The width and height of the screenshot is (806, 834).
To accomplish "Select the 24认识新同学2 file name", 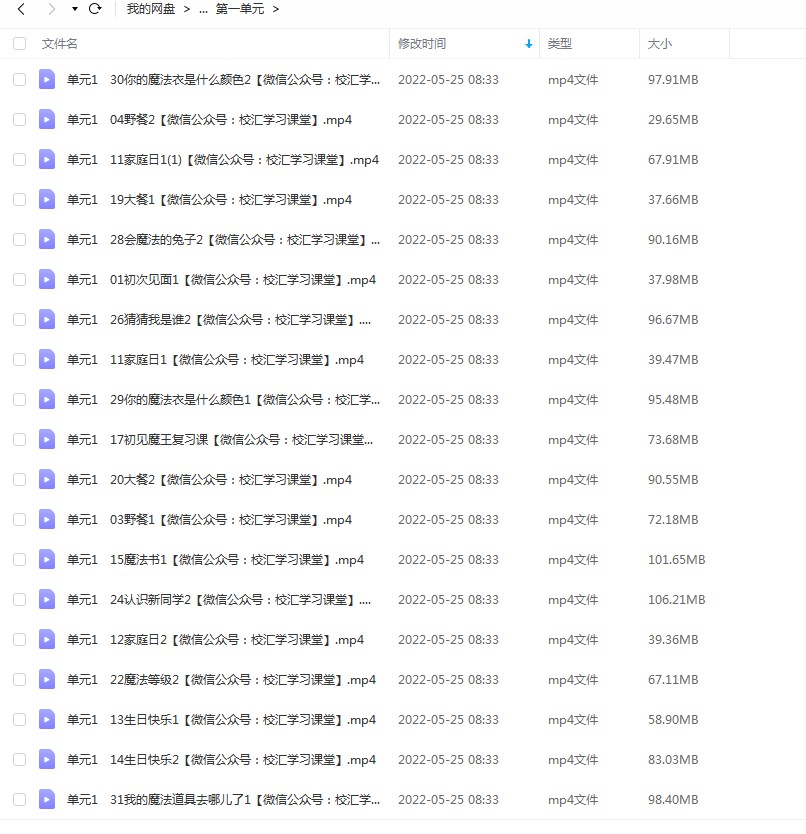I will pos(219,600).
